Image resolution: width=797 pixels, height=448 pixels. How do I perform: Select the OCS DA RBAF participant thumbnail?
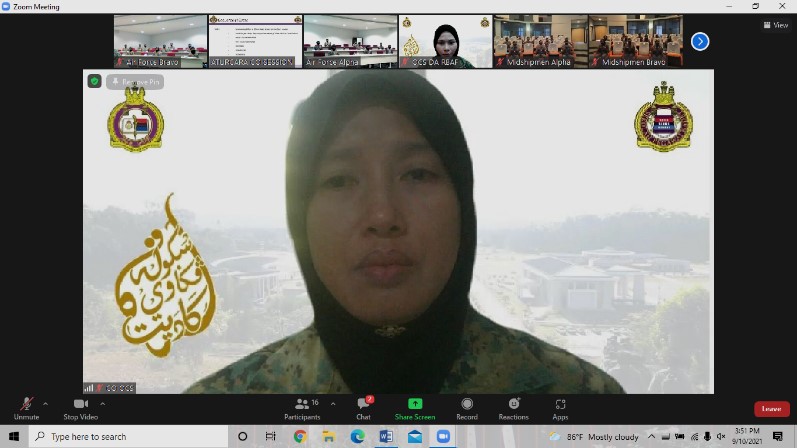point(445,41)
